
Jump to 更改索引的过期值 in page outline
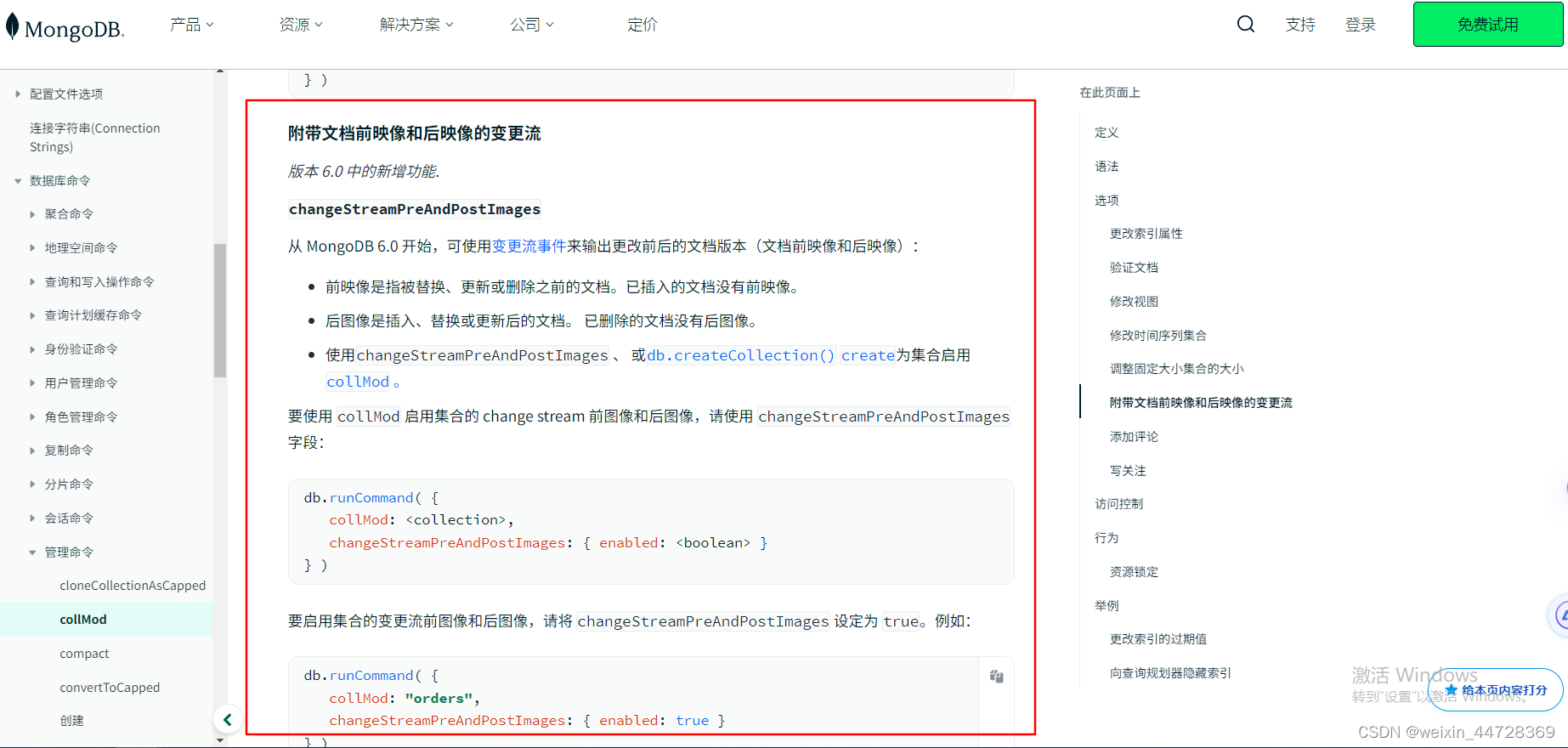(1158, 639)
